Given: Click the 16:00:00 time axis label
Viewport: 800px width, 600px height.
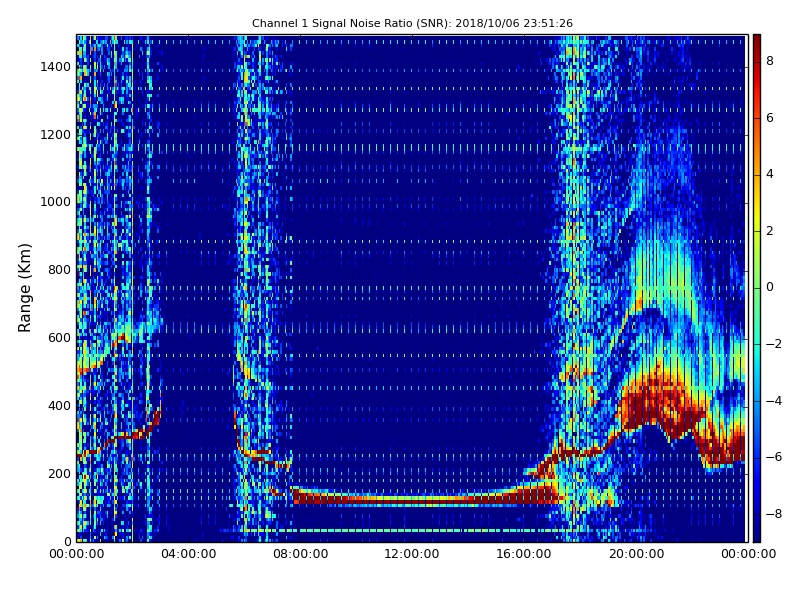Looking at the screenshot, I should (524, 554).
